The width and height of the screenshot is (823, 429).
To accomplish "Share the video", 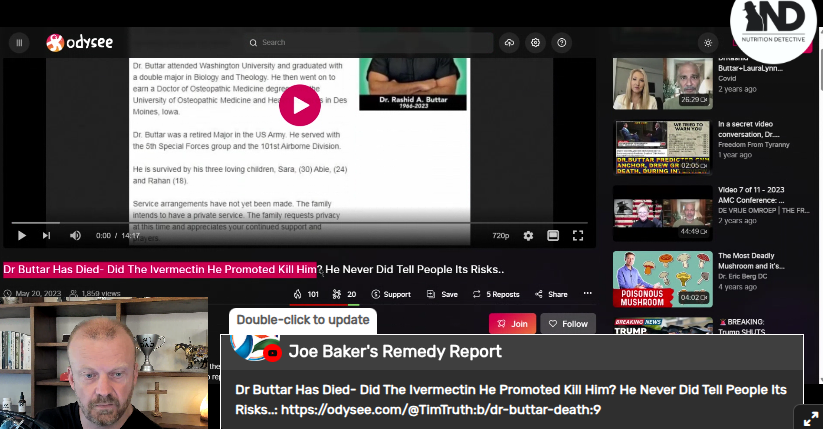I will (551, 294).
